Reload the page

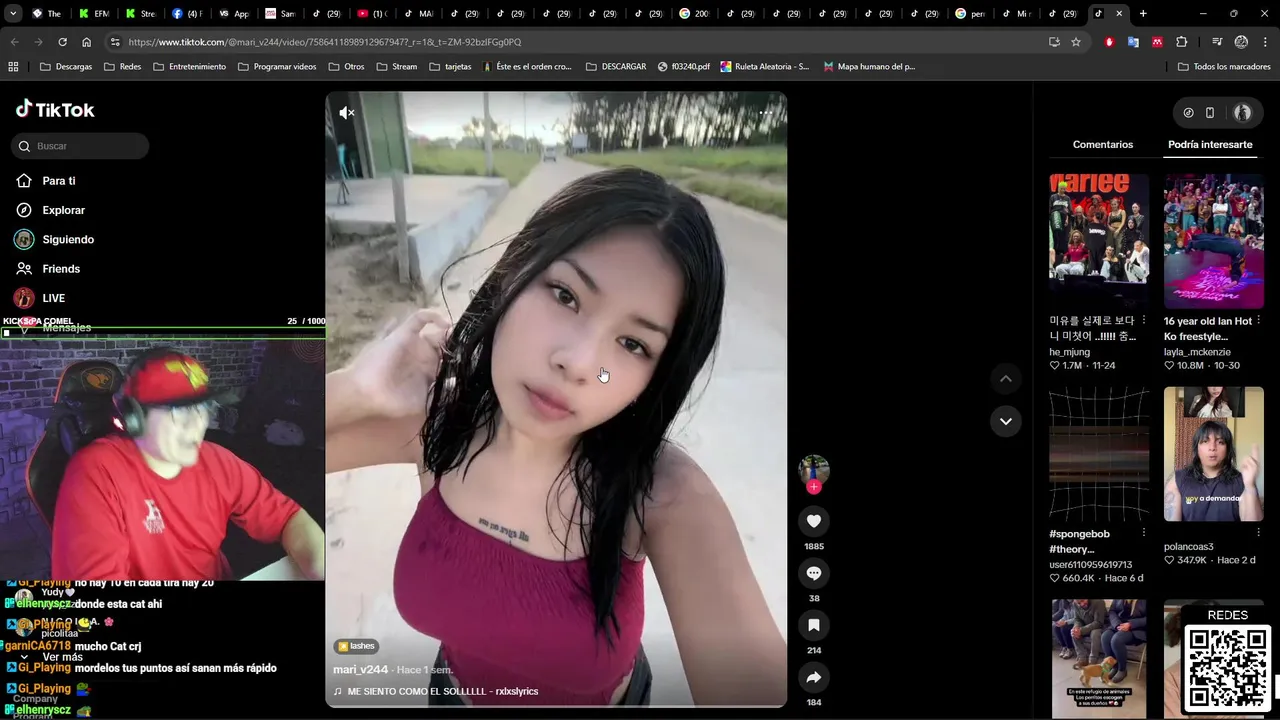pyautogui.click(x=62, y=42)
